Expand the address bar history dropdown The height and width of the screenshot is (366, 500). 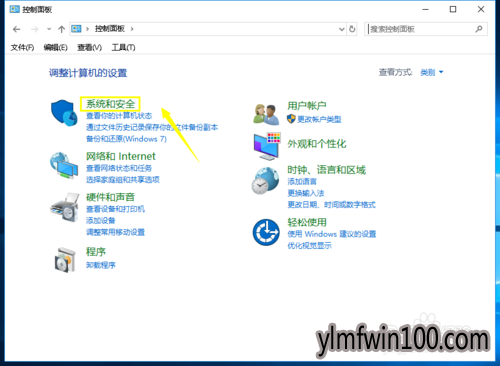[x=342, y=29]
